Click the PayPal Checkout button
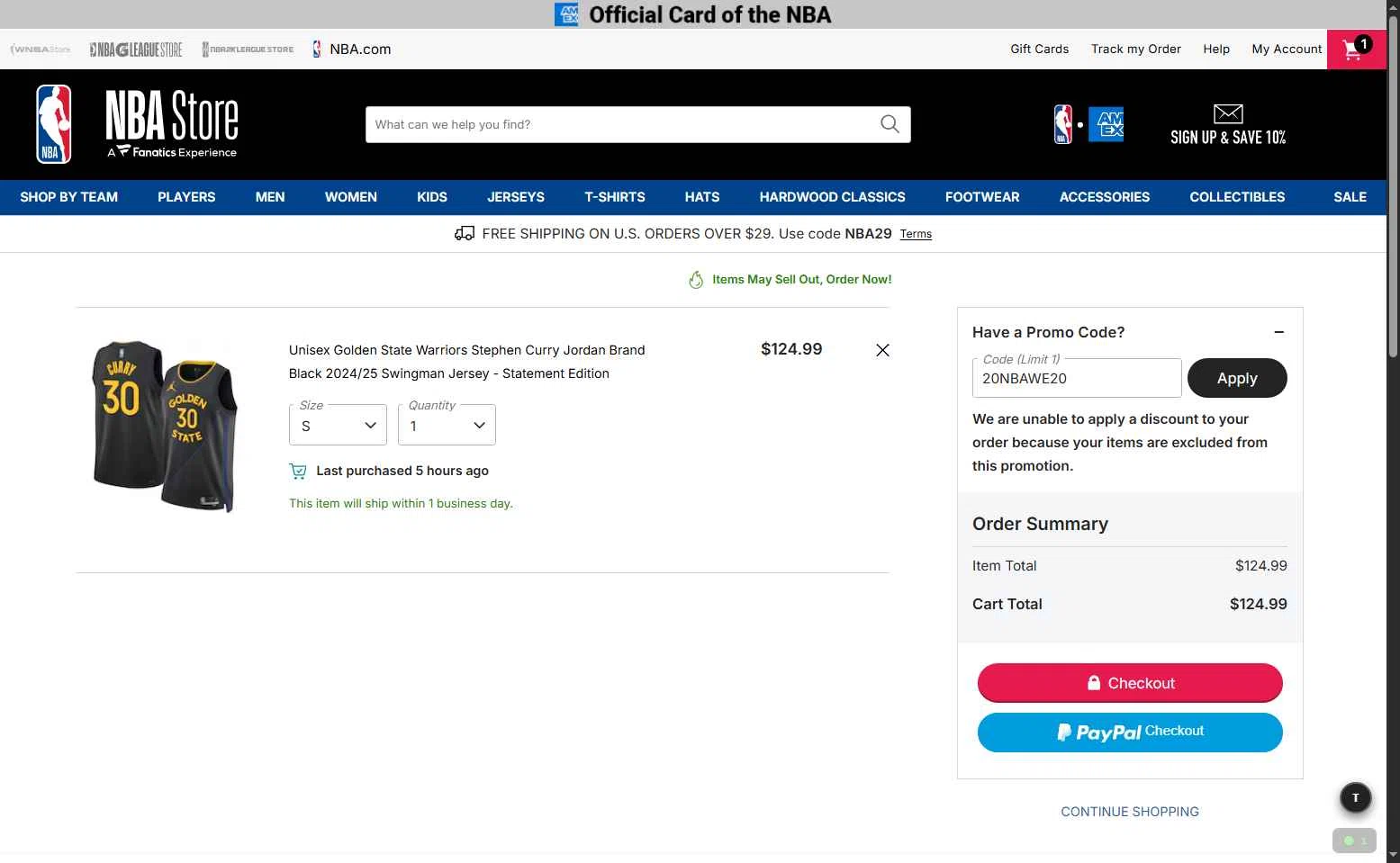 tap(1130, 733)
